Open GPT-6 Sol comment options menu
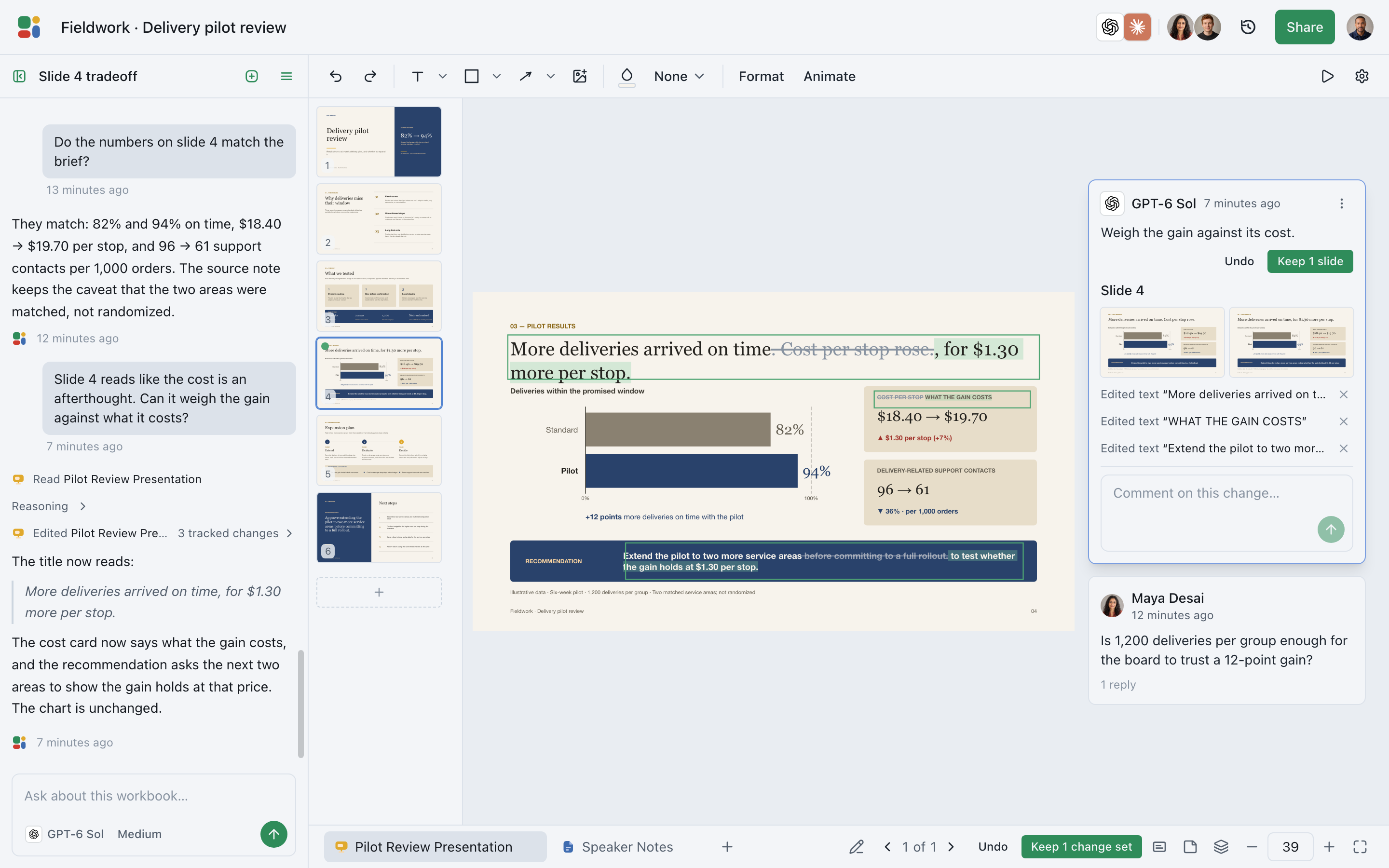 click(x=1341, y=204)
